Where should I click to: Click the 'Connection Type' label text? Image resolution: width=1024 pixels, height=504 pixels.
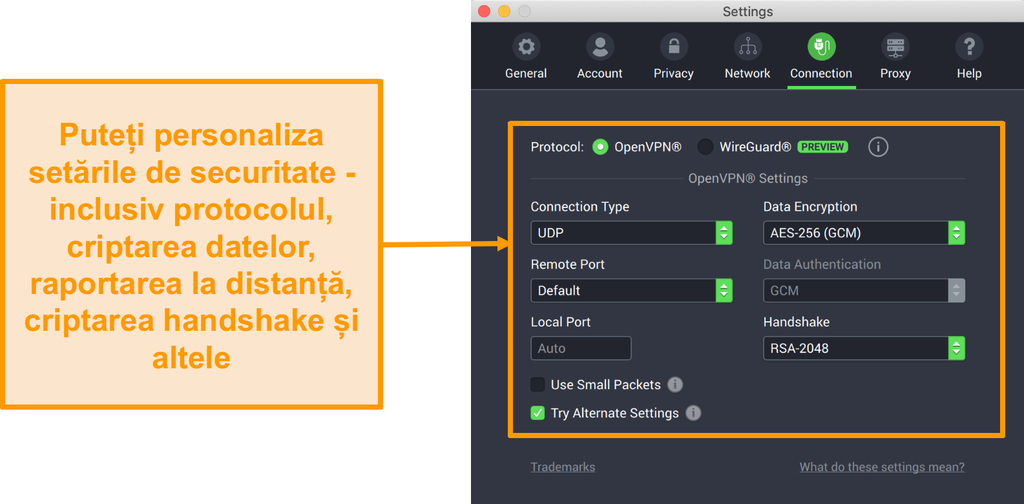(580, 207)
